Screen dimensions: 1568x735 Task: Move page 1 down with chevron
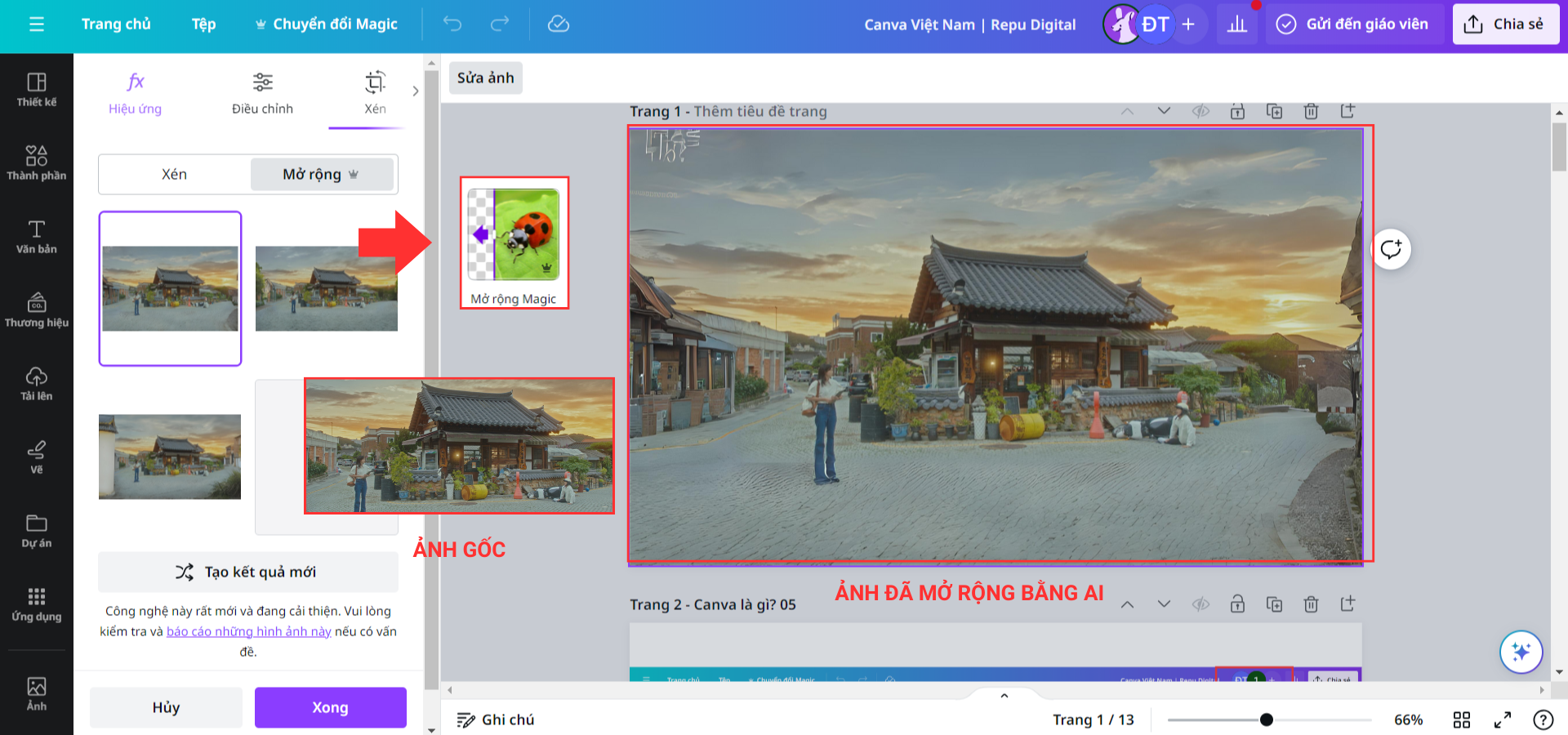point(1164,111)
